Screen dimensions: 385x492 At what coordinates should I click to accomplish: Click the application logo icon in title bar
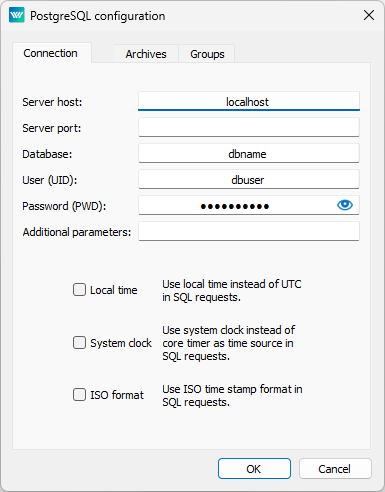(x=17, y=15)
